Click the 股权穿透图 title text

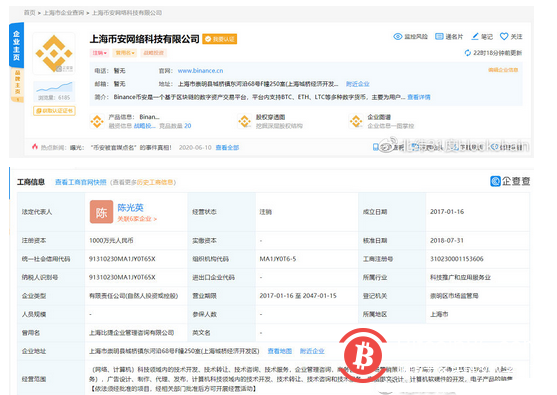click(270, 117)
